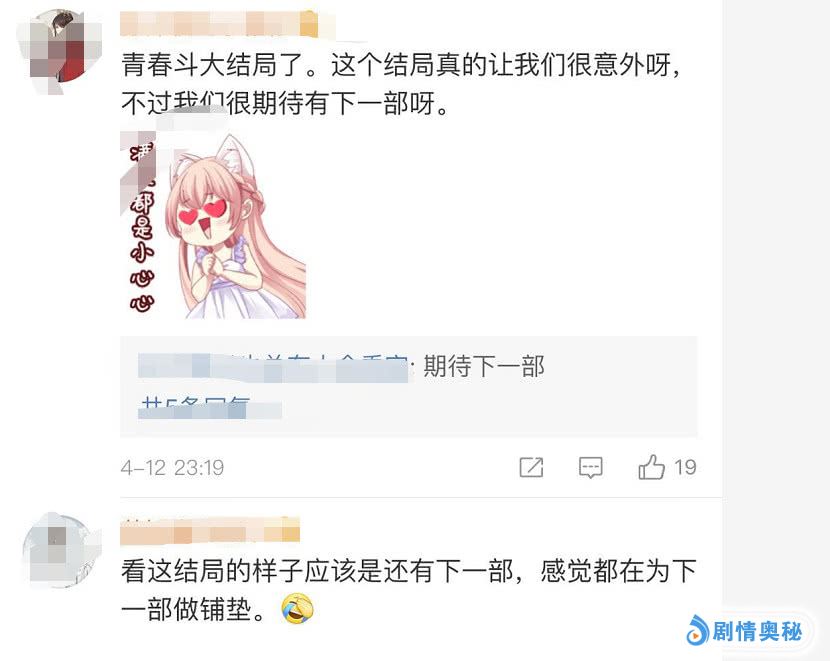
Task: Open the second commenter's avatar
Action: [60, 550]
